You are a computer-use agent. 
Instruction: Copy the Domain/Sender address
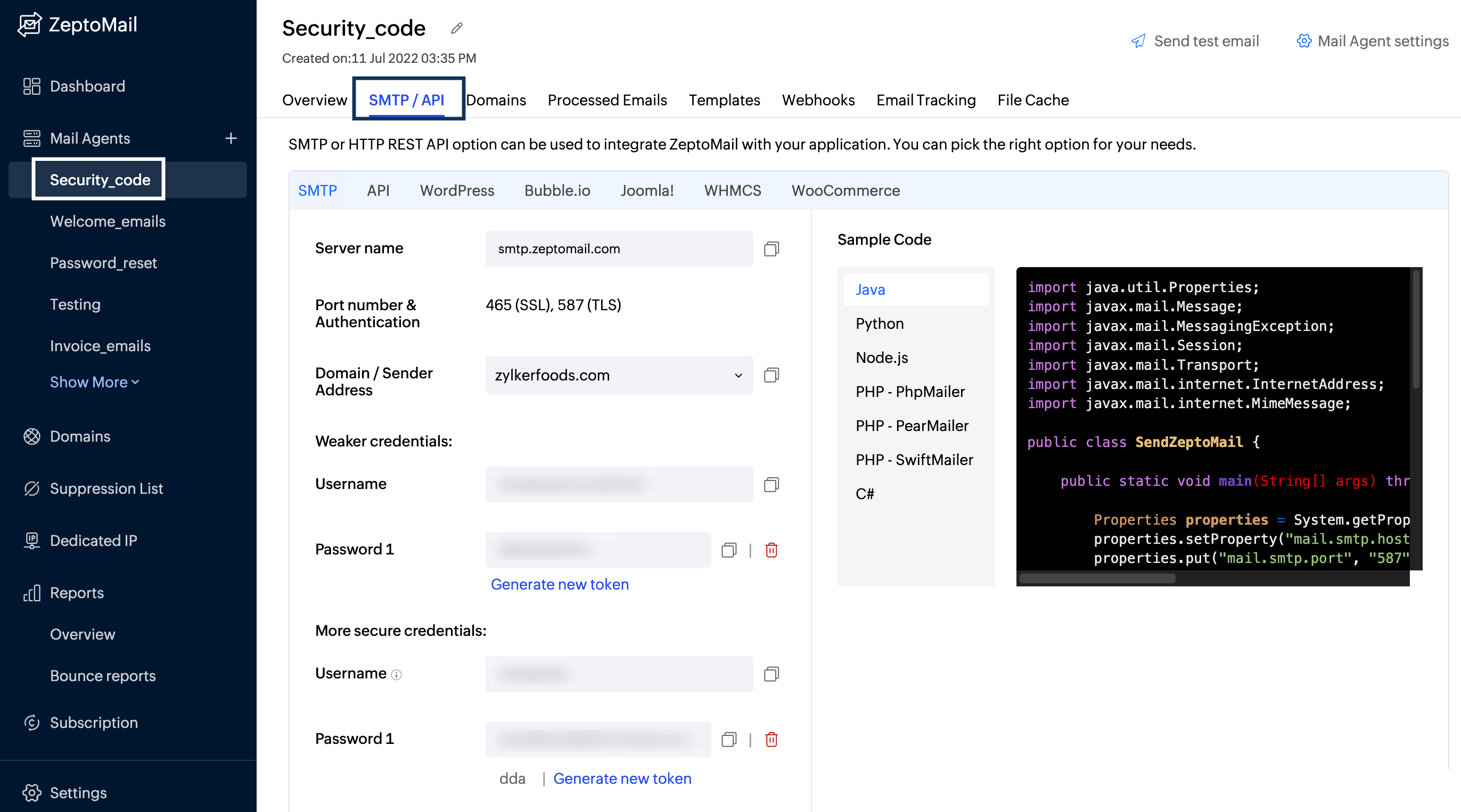(771, 375)
